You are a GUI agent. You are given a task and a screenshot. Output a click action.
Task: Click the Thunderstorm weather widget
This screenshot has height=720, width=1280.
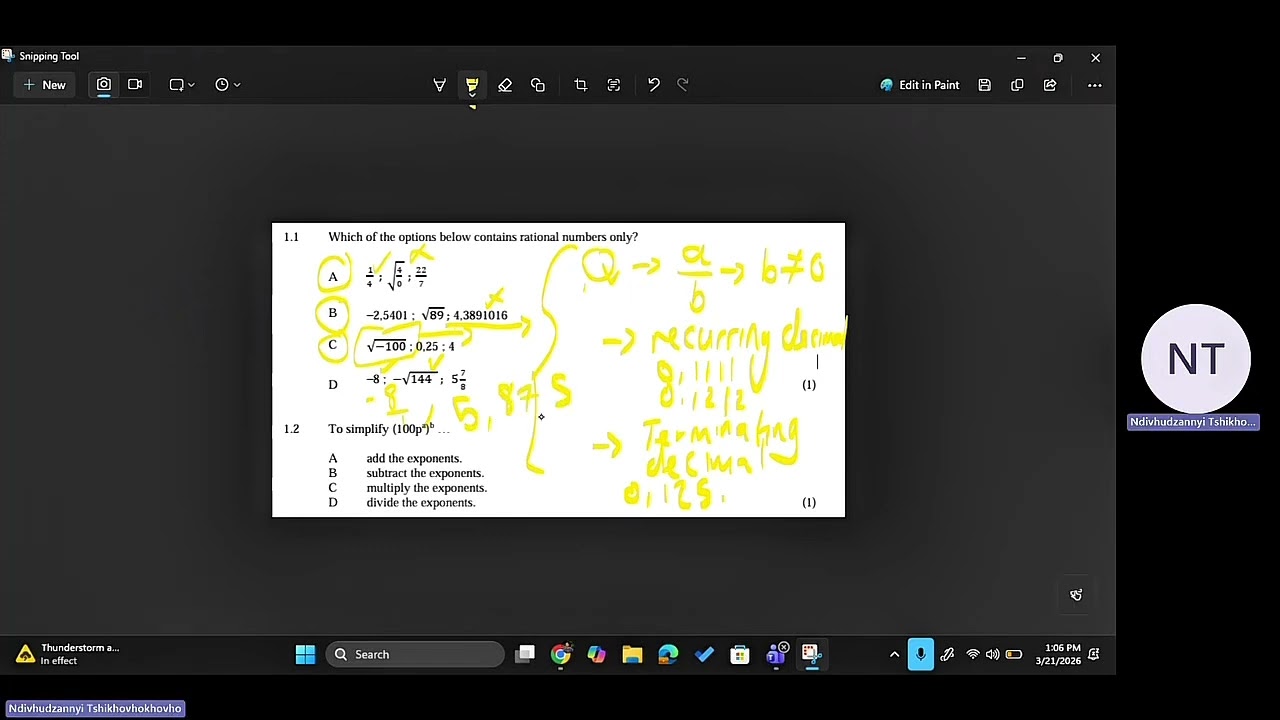(x=68, y=654)
